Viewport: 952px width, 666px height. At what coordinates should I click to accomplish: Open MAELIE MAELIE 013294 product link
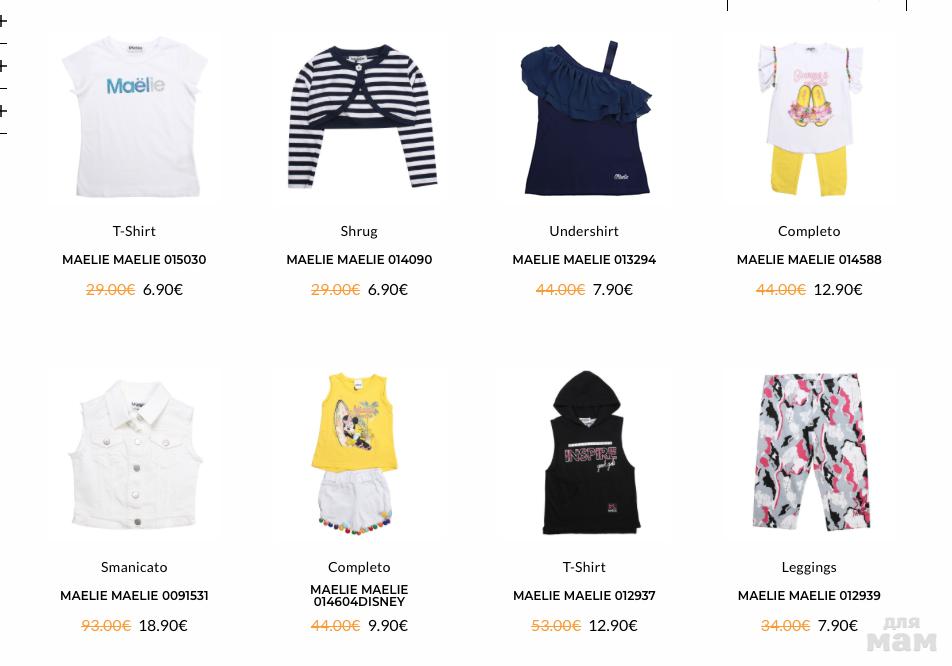point(584,260)
